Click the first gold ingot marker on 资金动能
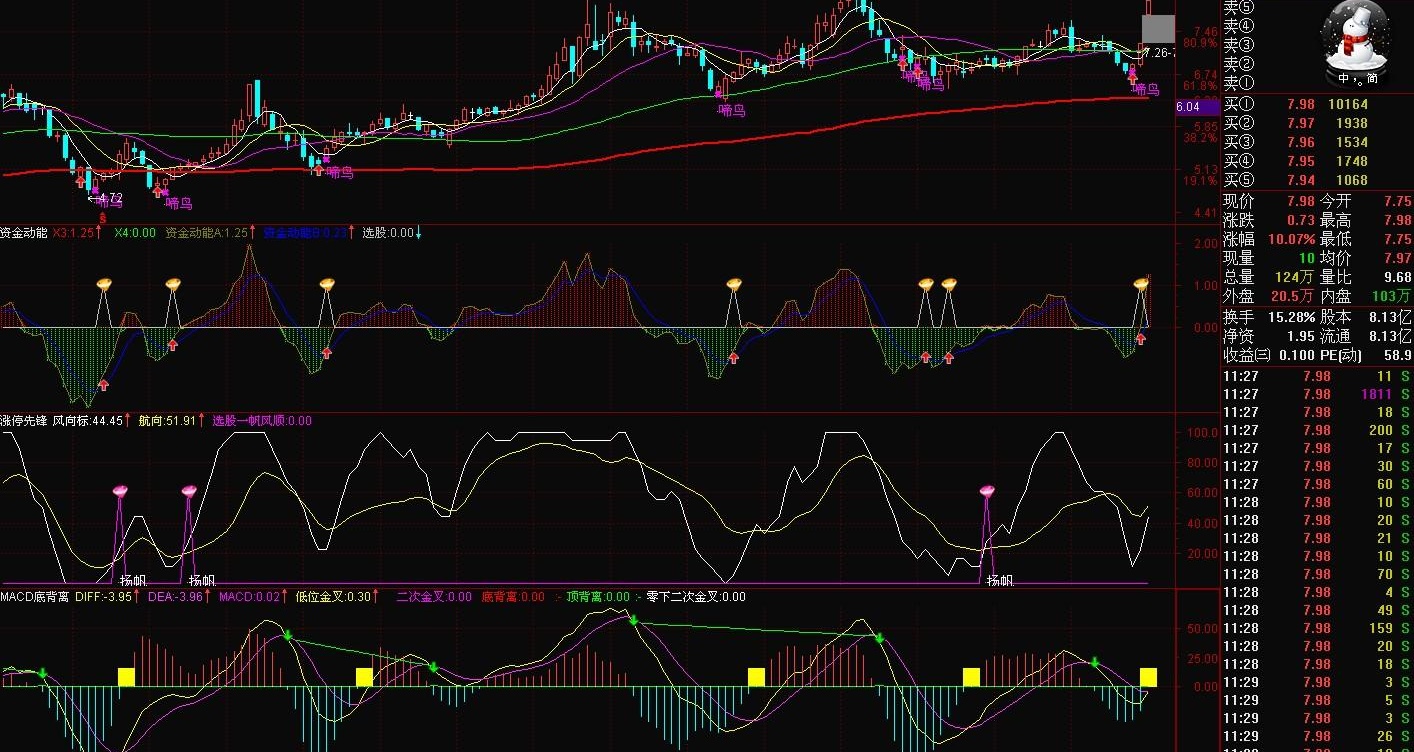Viewport: 1414px width, 752px height. tap(104, 285)
